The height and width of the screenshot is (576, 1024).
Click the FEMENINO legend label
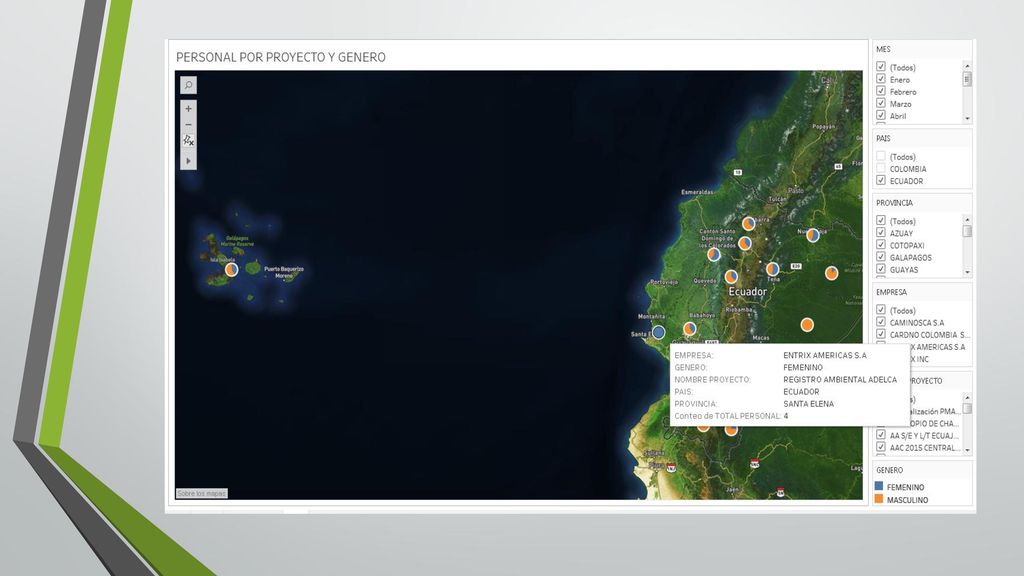click(x=905, y=487)
